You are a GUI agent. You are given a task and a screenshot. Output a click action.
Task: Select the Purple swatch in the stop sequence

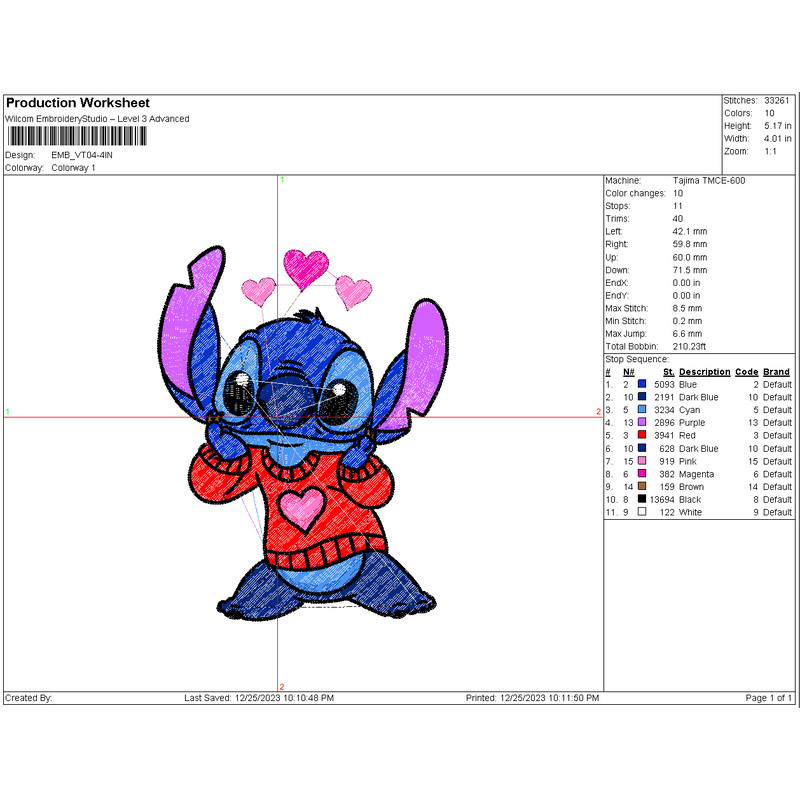click(640, 422)
